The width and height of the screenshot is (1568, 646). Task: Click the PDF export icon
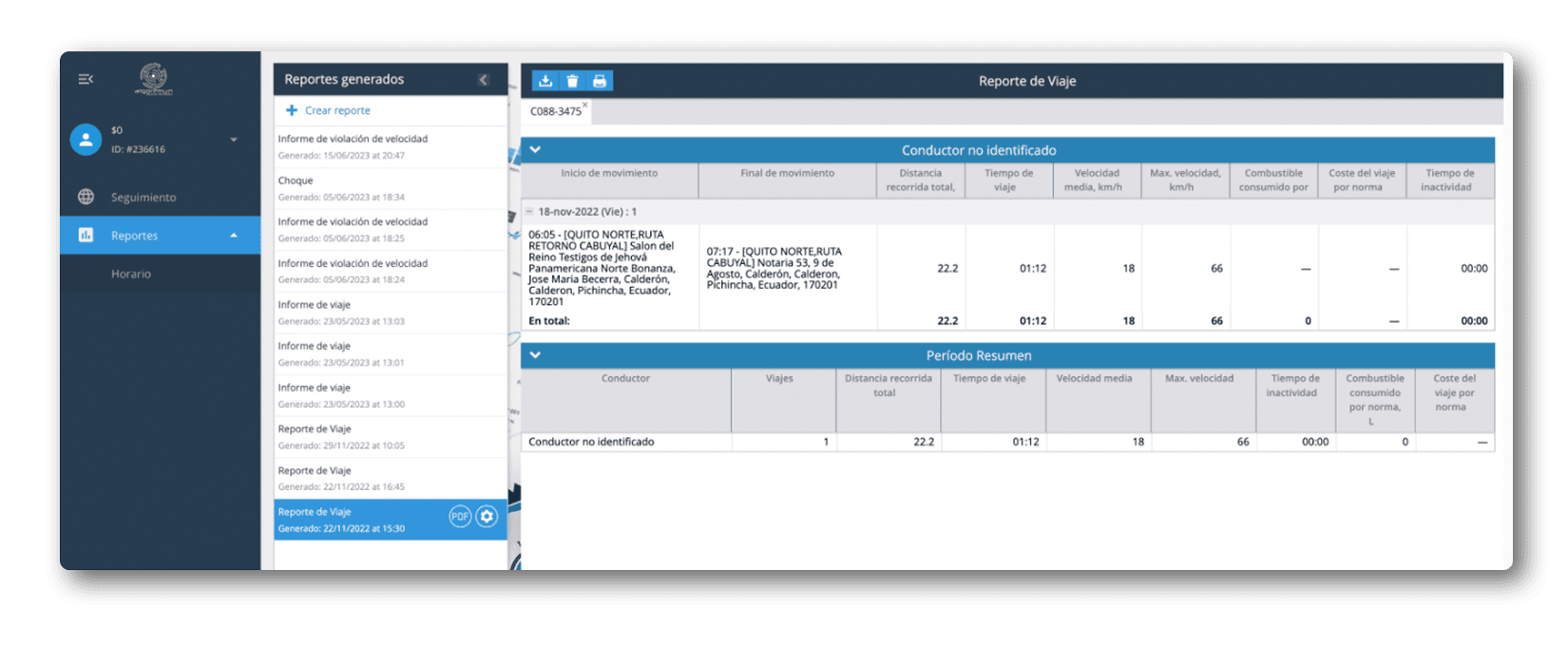coord(460,517)
